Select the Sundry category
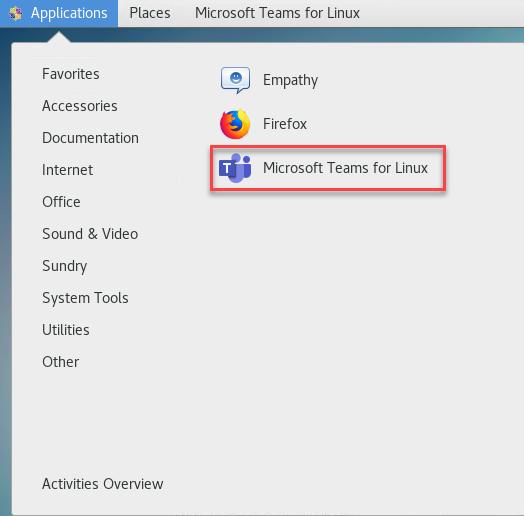The width and height of the screenshot is (524, 516). 64,266
